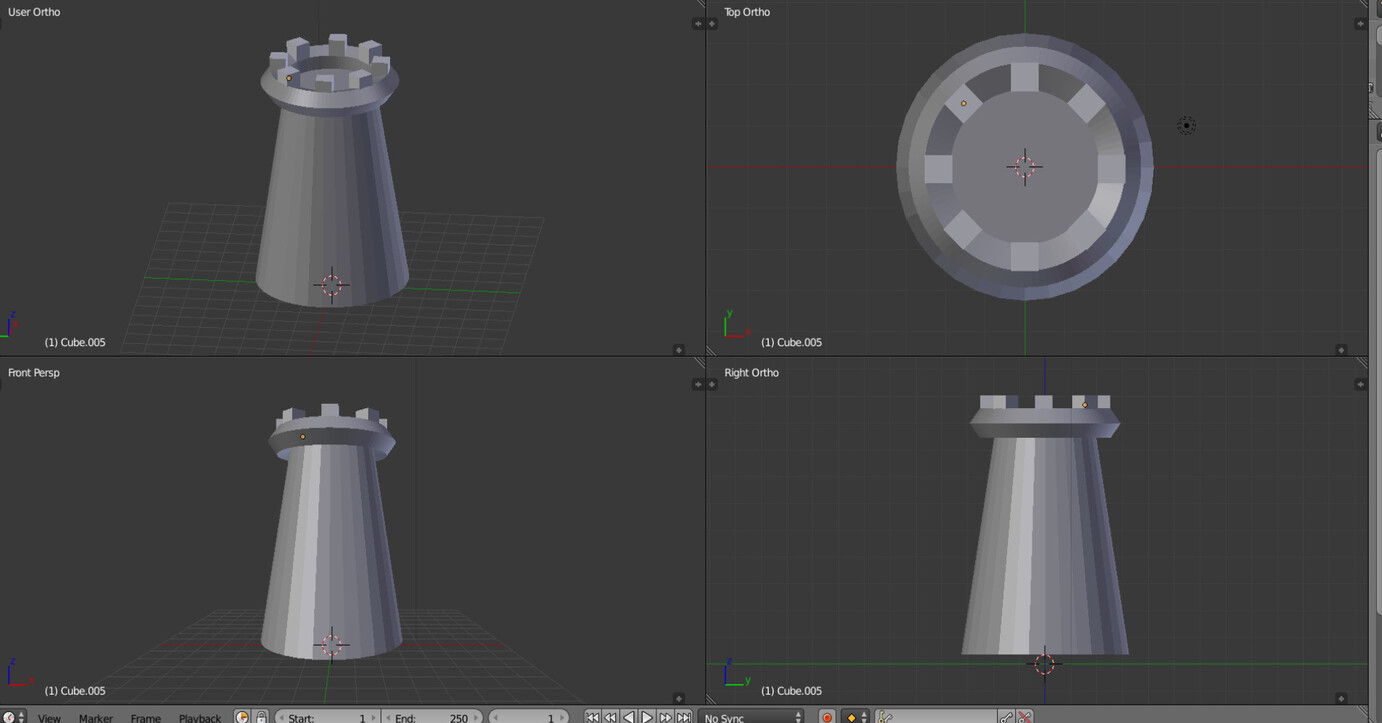1382x723 pixels.
Task: Jump to the first frame
Action: (593, 716)
